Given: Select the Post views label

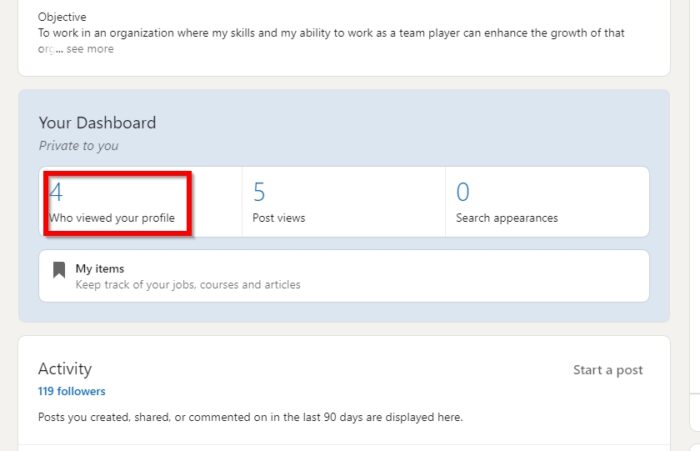Looking at the screenshot, I should (x=279, y=218).
